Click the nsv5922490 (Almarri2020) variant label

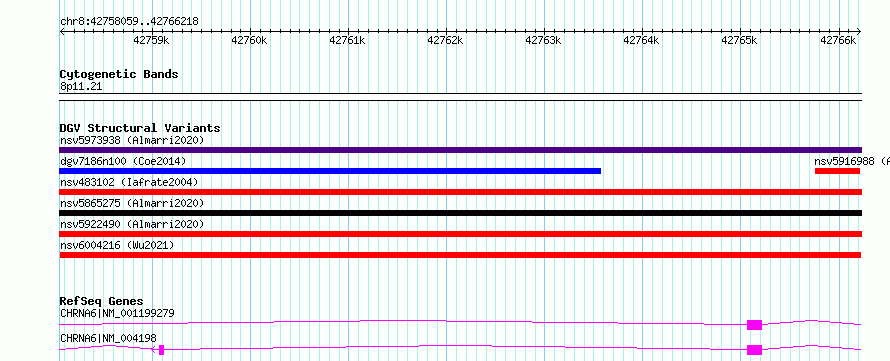(132, 224)
